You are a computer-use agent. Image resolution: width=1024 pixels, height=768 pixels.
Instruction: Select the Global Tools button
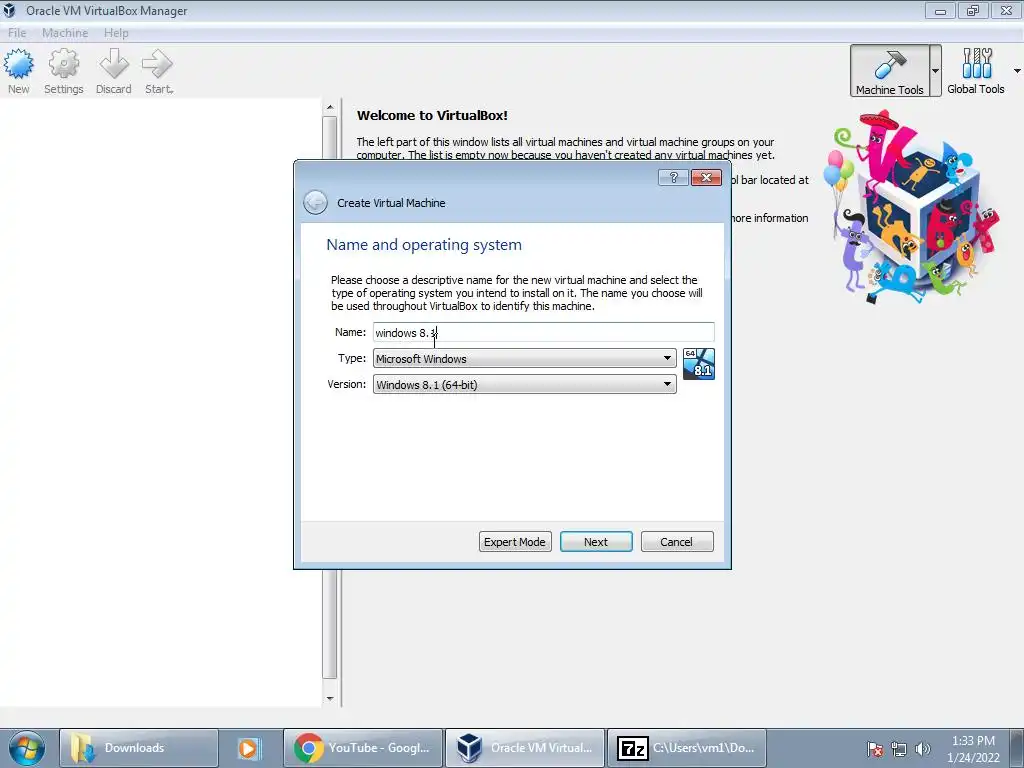coord(976,71)
